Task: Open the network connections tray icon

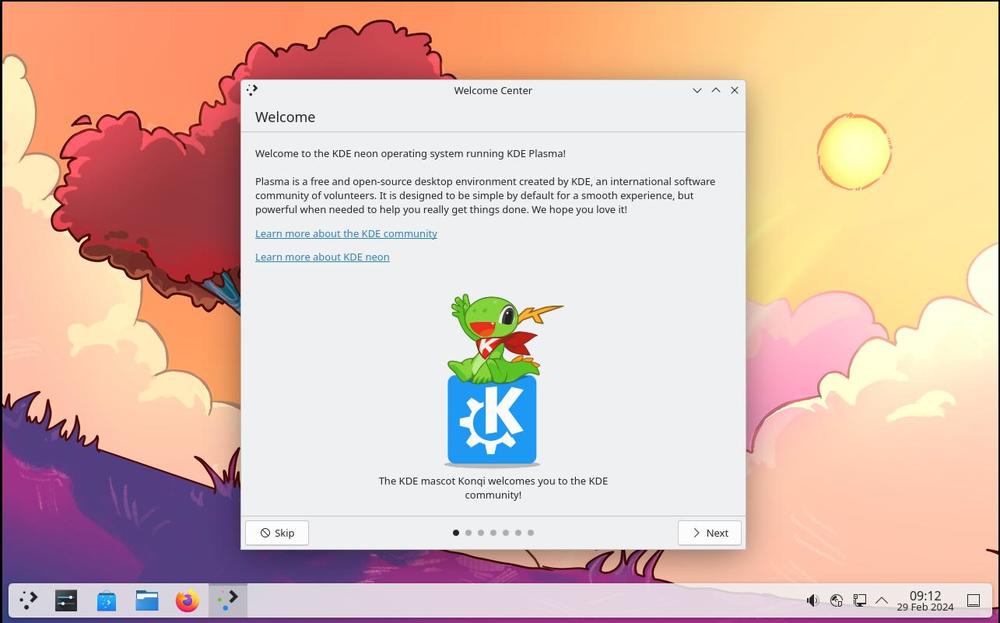Action: click(x=859, y=600)
